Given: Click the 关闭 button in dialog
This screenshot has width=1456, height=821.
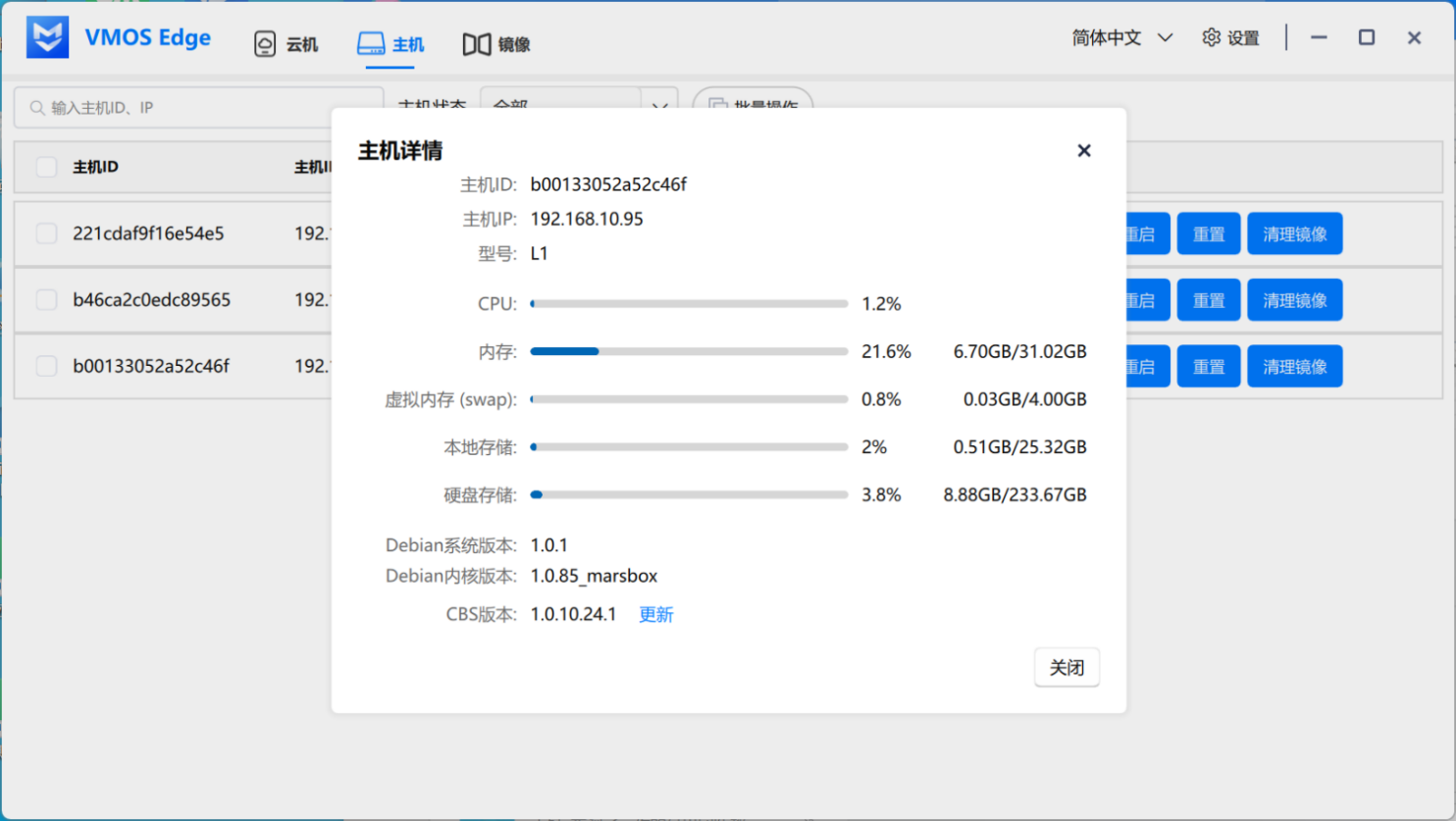Looking at the screenshot, I should pos(1066,668).
